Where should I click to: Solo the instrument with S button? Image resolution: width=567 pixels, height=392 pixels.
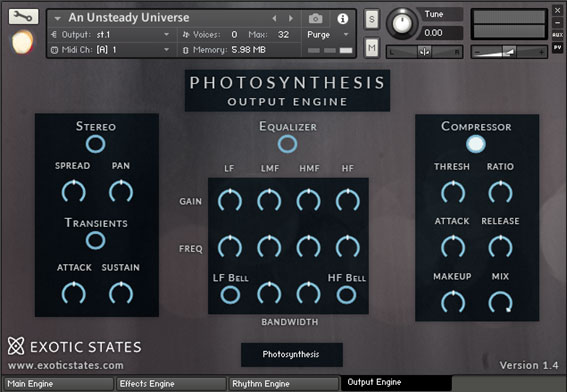(372, 19)
